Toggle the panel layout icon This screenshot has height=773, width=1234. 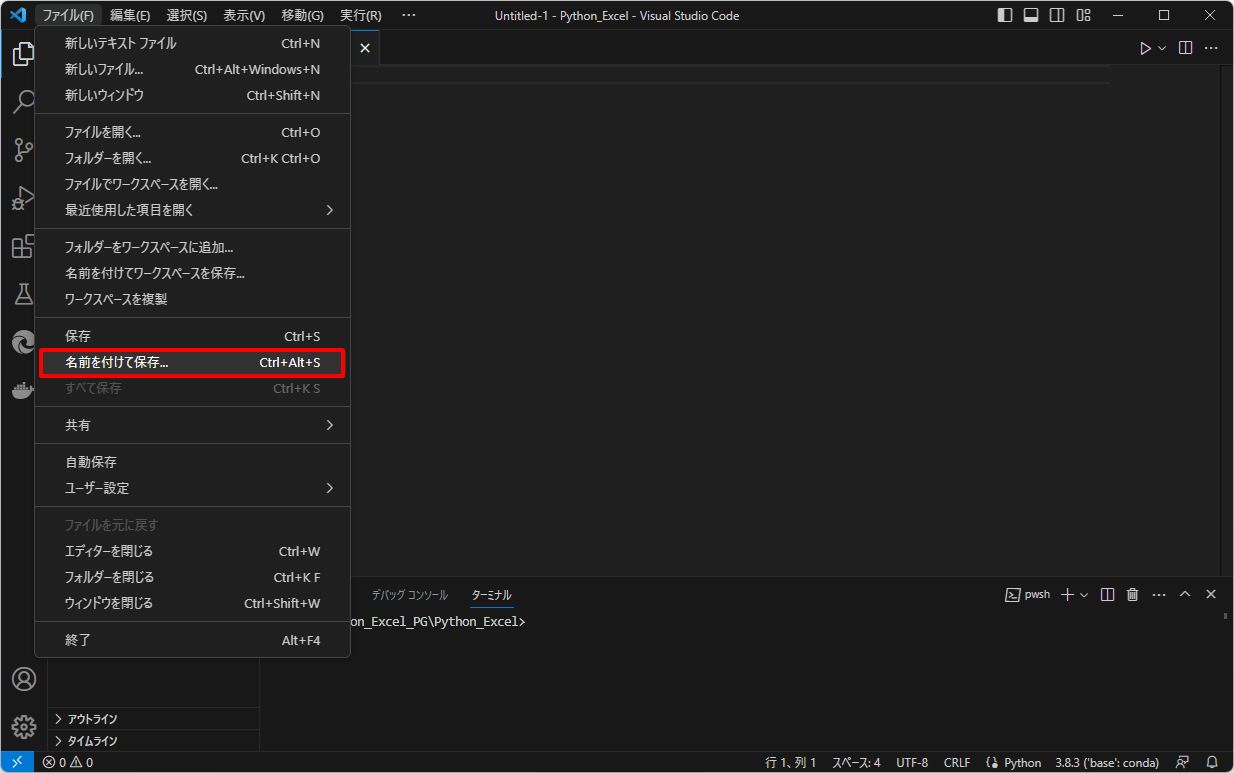[x=1030, y=15]
